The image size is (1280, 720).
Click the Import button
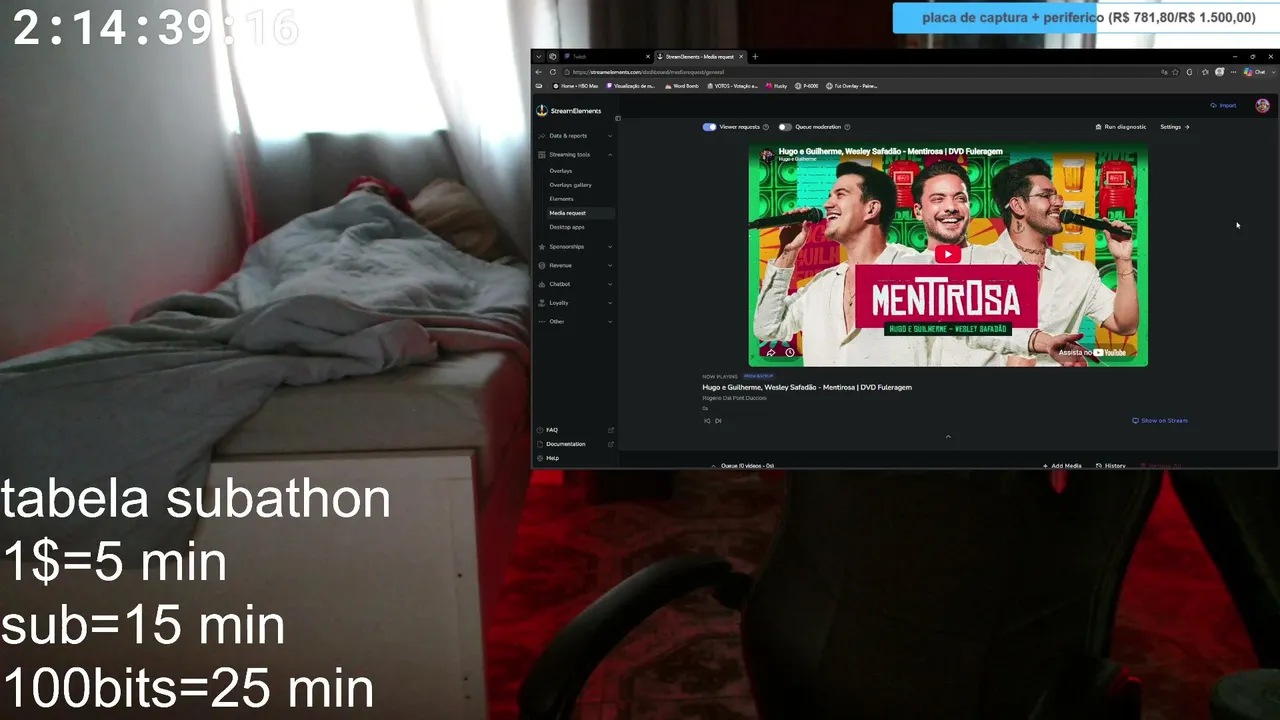click(x=1223, y=105)
